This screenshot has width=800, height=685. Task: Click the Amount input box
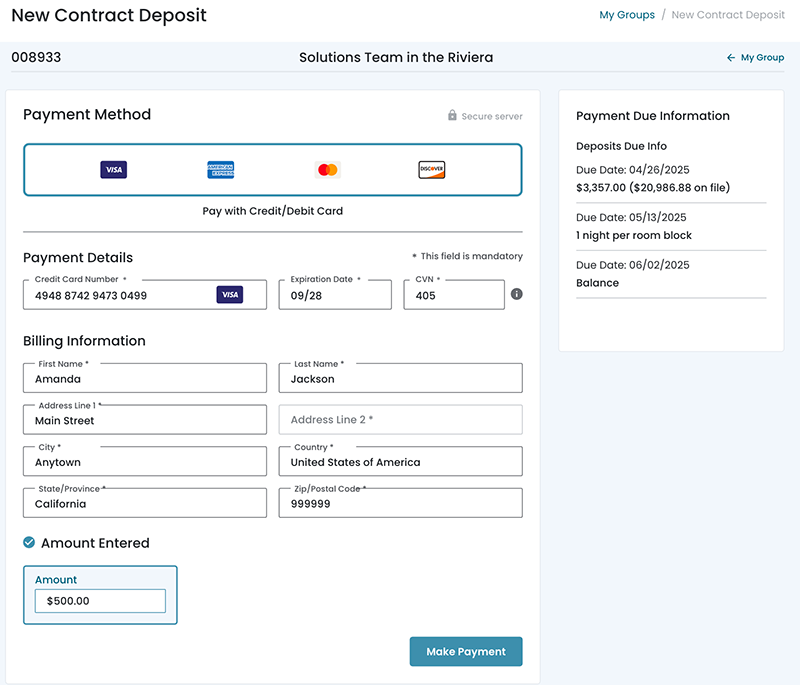pos(100,601)
